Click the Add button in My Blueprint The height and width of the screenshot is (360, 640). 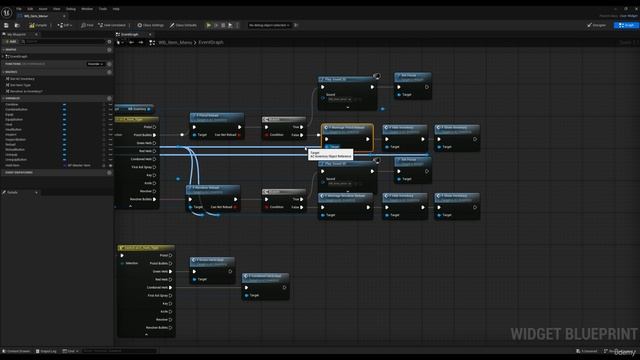point(10,42)
